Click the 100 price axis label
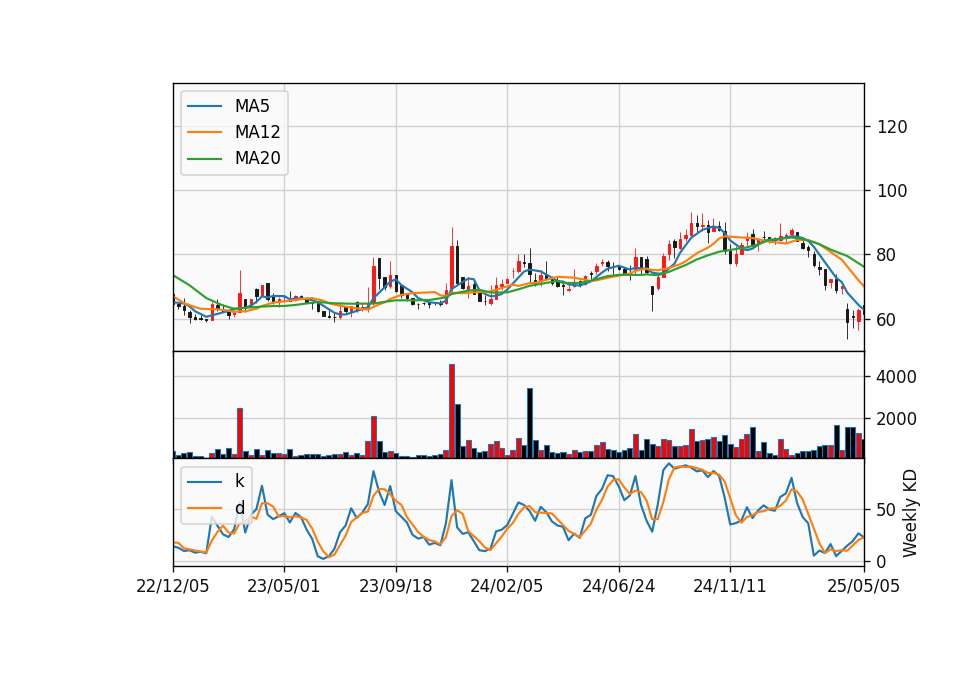The width and height of the screenshot is (960, 690). tap(892, 191)
